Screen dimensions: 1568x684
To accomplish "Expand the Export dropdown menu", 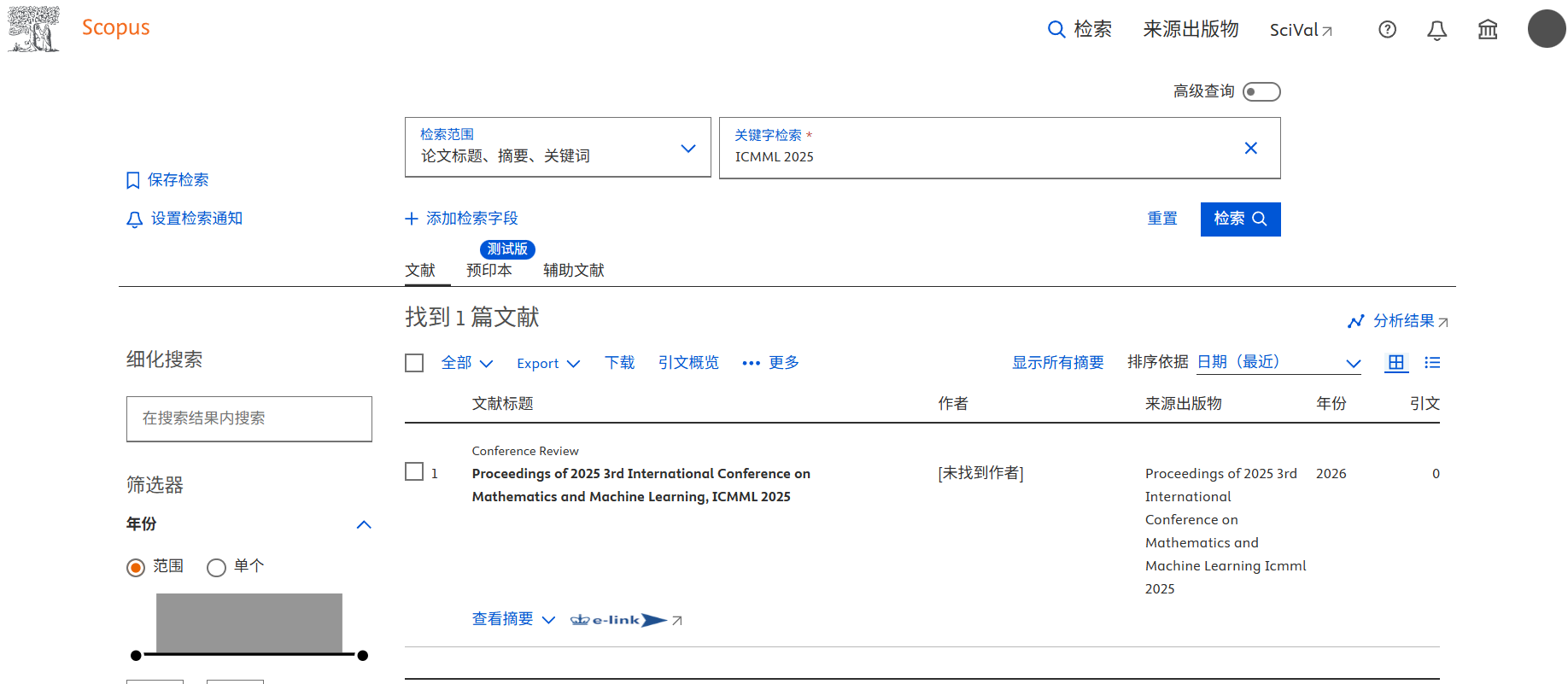I will (x=548, y=364).
